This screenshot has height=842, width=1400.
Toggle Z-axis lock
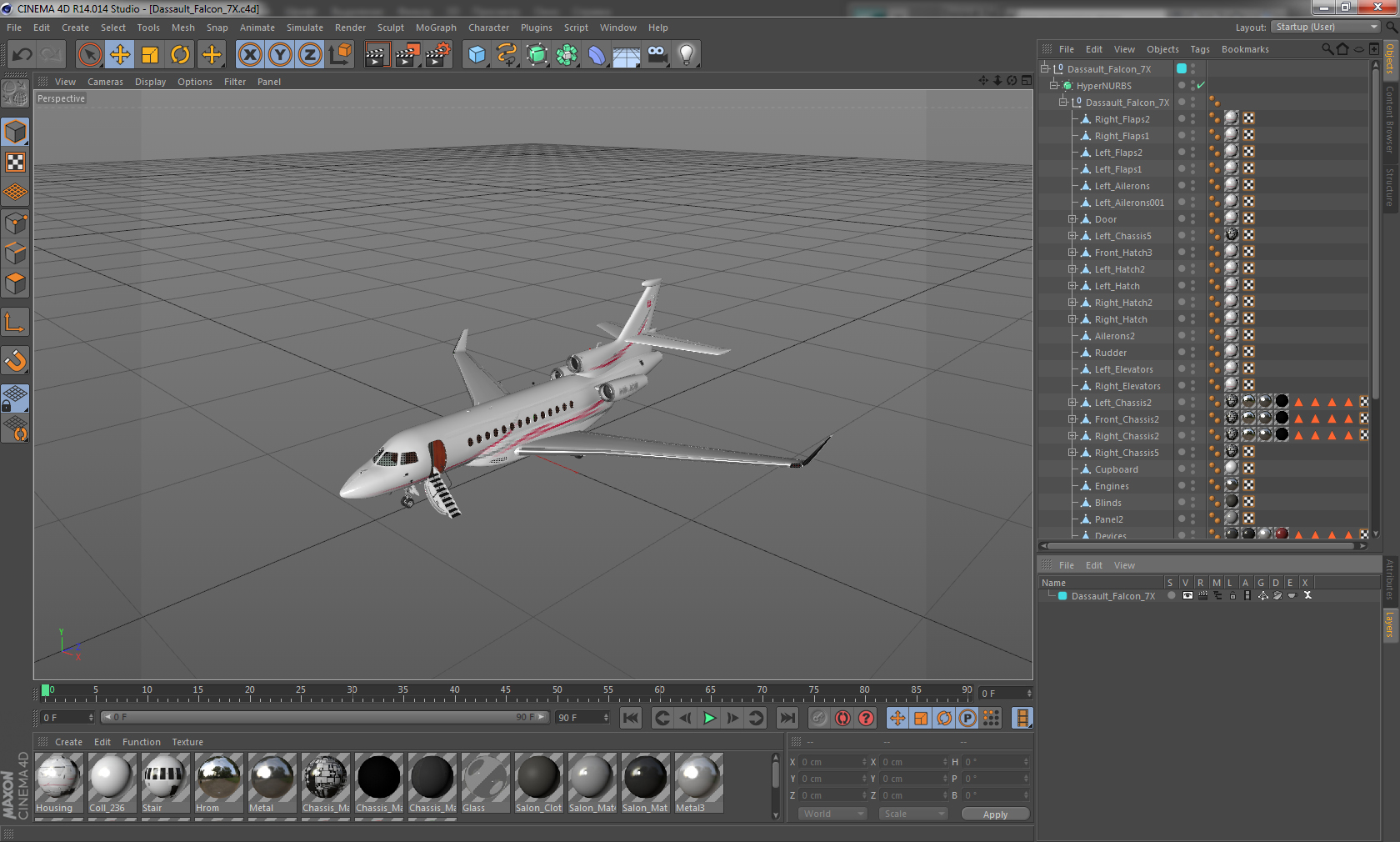click(x=310, y=55)
